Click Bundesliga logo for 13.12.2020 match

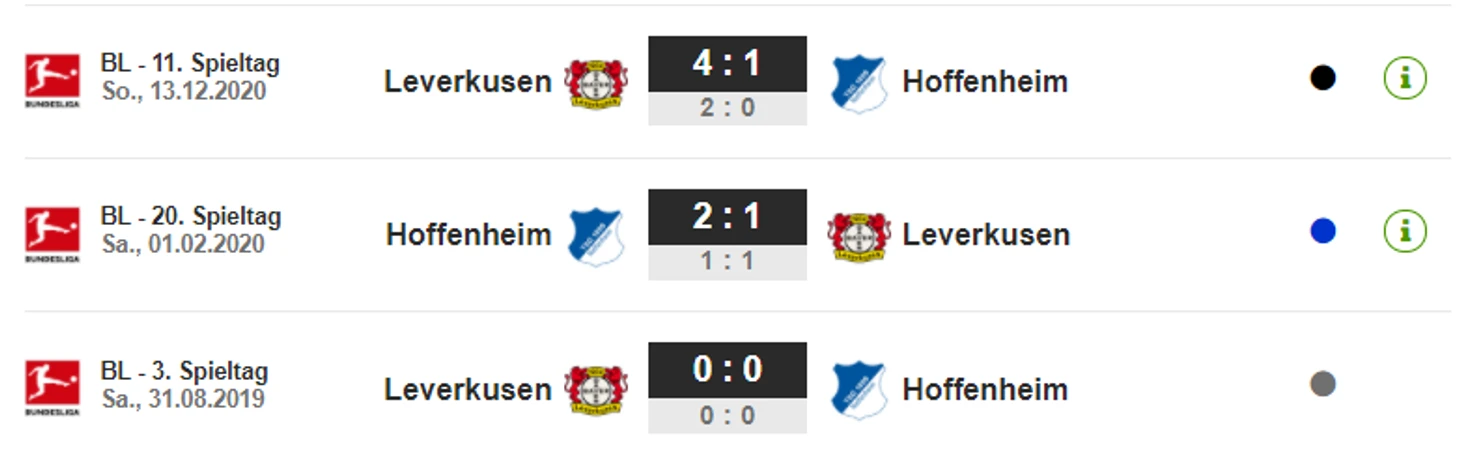52,80
